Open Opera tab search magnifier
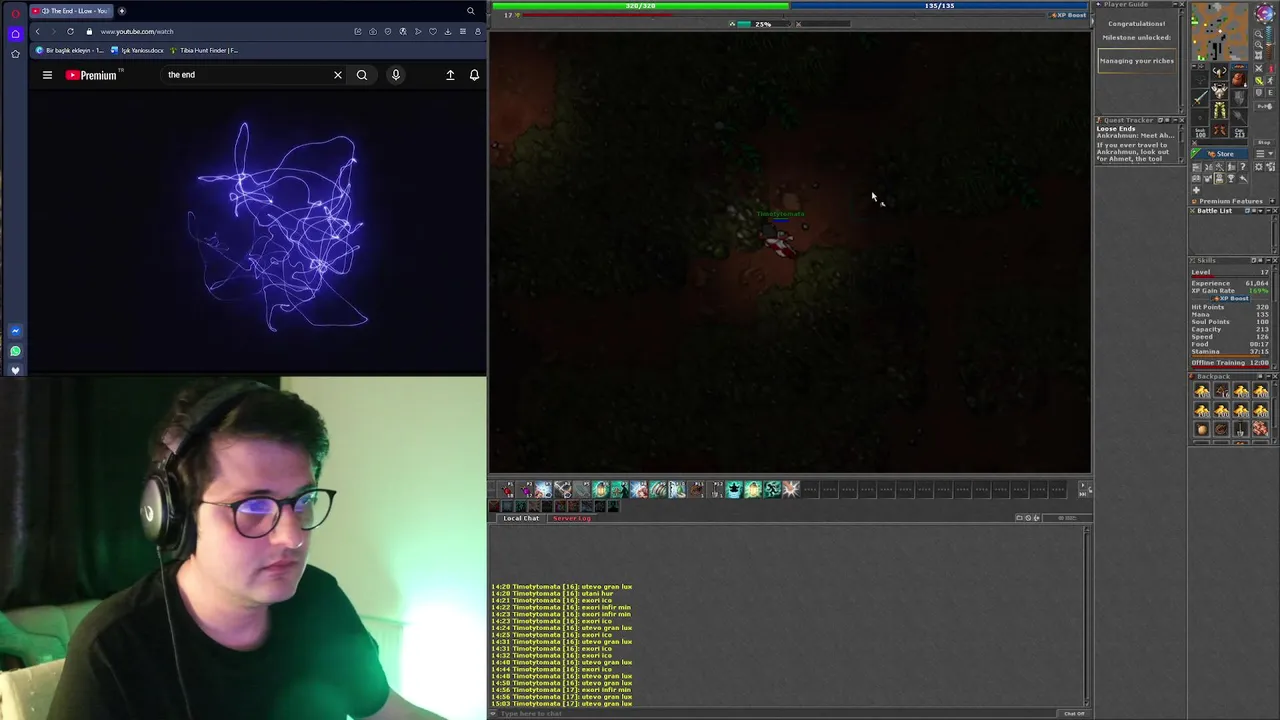Image resolution: width=1280 pixels, height=720 pixels. pyautogui.click(x=470, y=11)
